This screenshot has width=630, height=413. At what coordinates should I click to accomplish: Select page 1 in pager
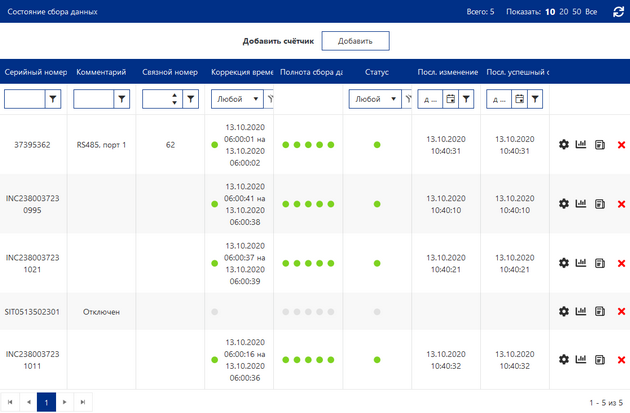[x=46, y=402]
